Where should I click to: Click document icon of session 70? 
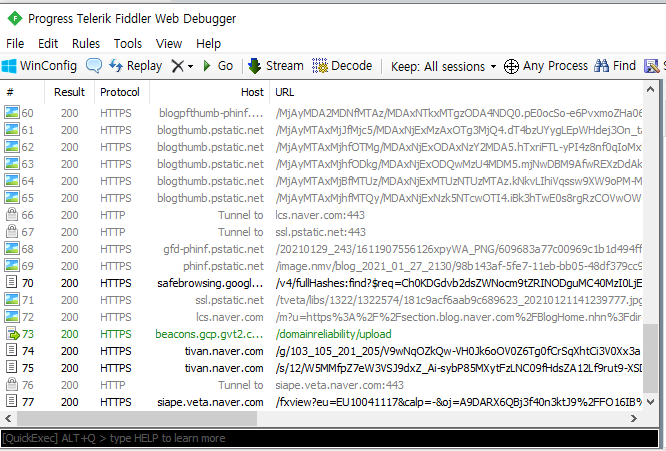(x=12, y=282)
